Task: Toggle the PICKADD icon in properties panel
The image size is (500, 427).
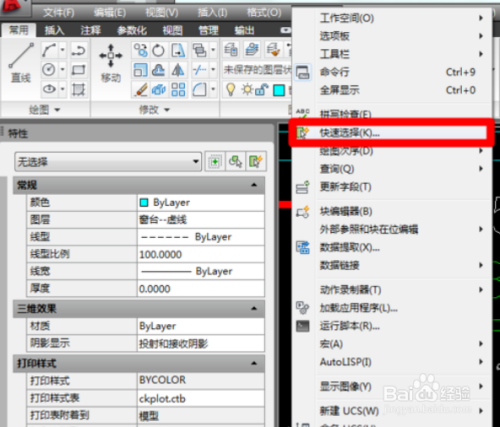Action: click(215, 162)
